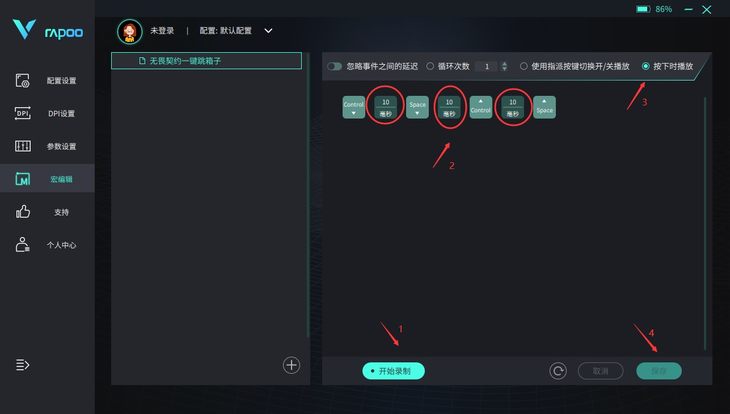This screenshot has width=730, height=414.
Task: Toggle 忽略事件之间的延迟 switch
Action: coord(334,66)
